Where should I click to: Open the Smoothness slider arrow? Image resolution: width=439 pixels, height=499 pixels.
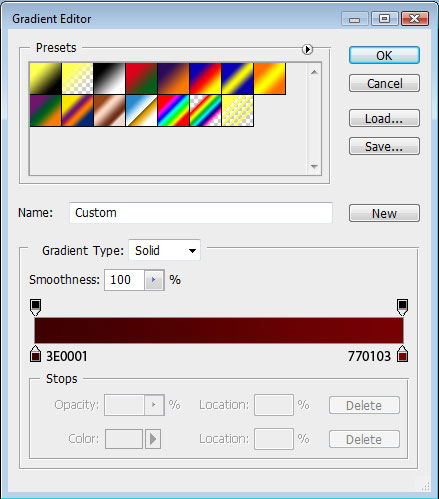pos(154,280)
